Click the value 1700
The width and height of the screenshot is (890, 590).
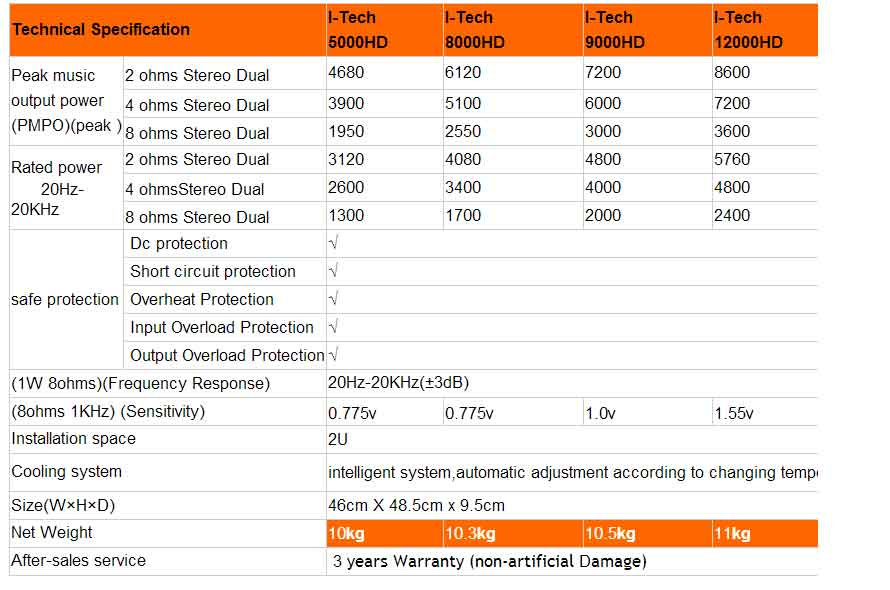coord(463,216)
